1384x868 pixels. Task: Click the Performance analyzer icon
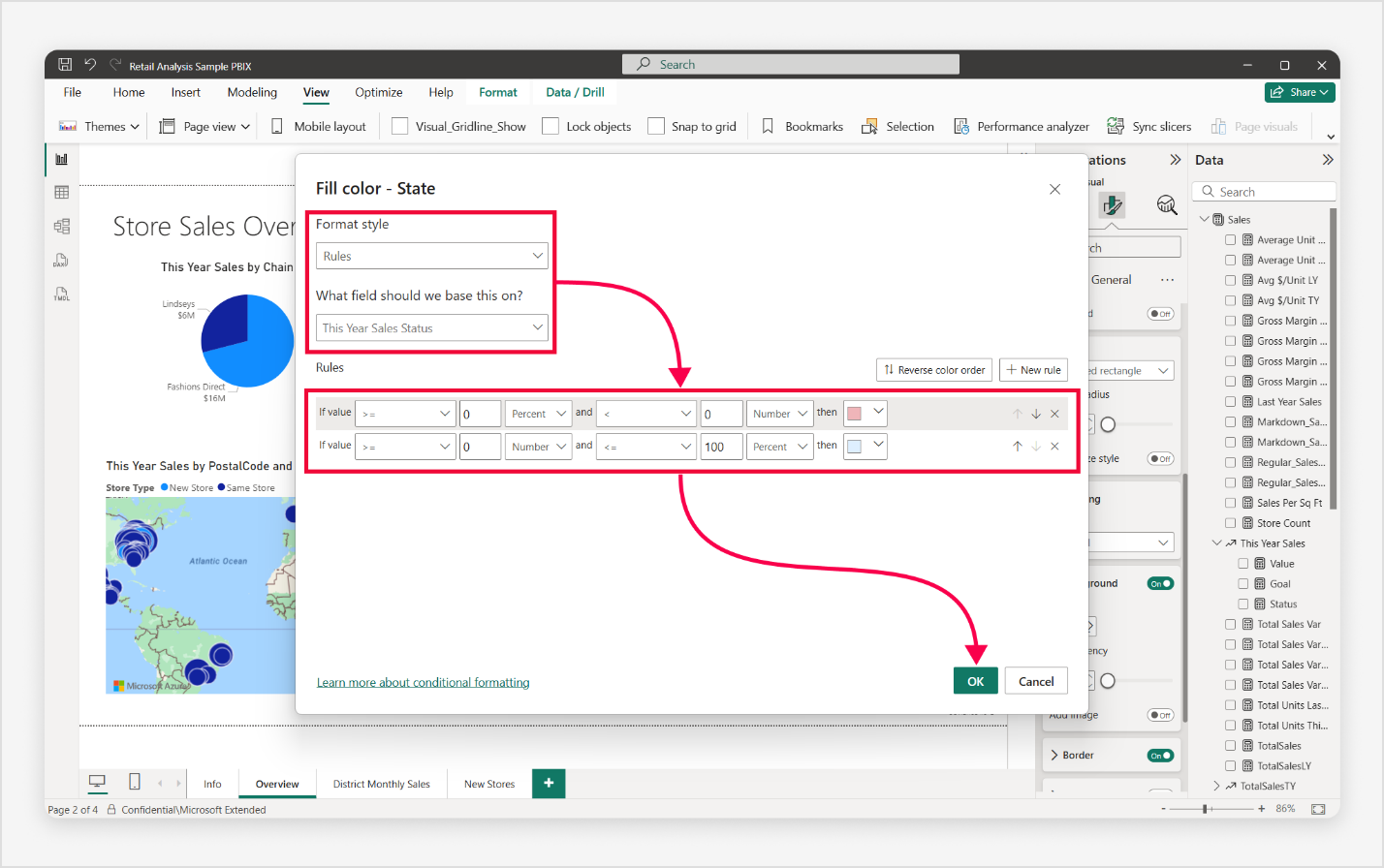pos(961,127)
